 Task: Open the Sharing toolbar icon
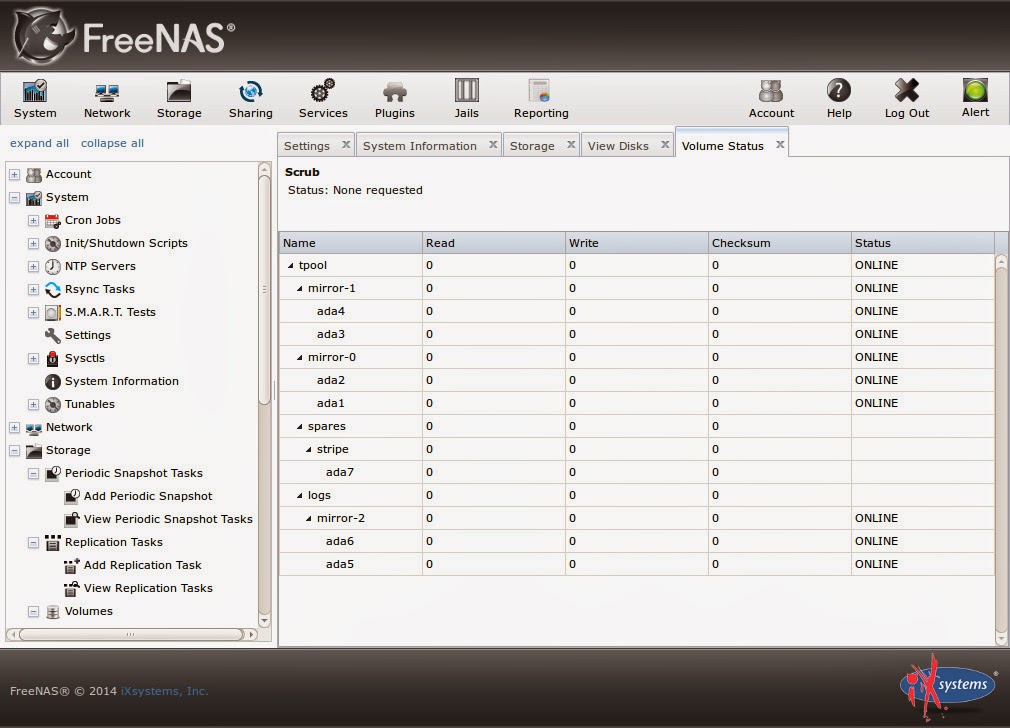tap(251, 91)
